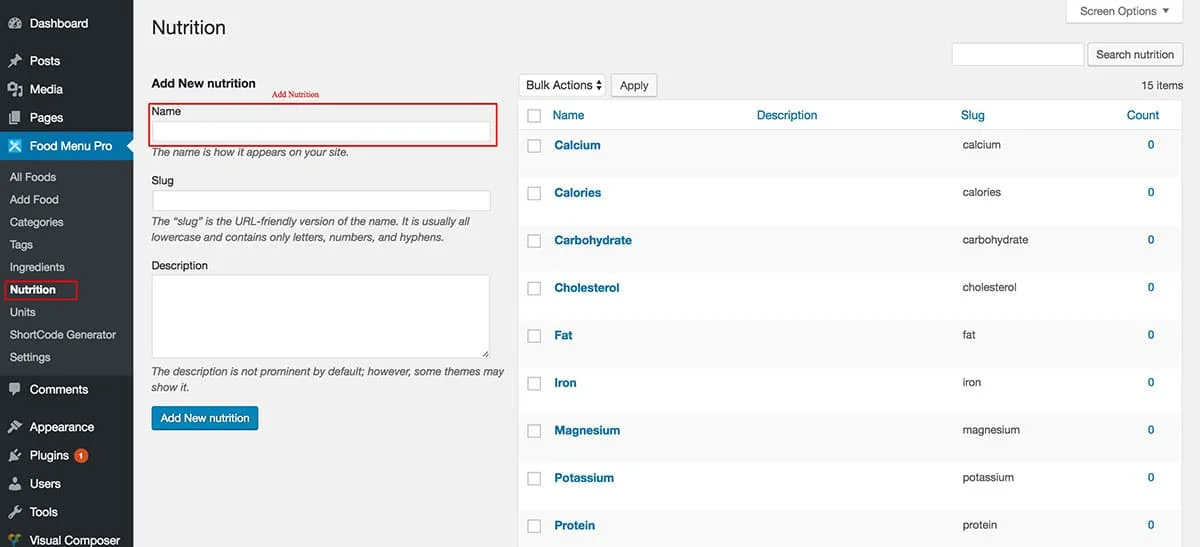Image resolution: width=1200 pixels, height=547 pixels.
Task: Open the Magnesium nutrition term link
Action: 587,430
